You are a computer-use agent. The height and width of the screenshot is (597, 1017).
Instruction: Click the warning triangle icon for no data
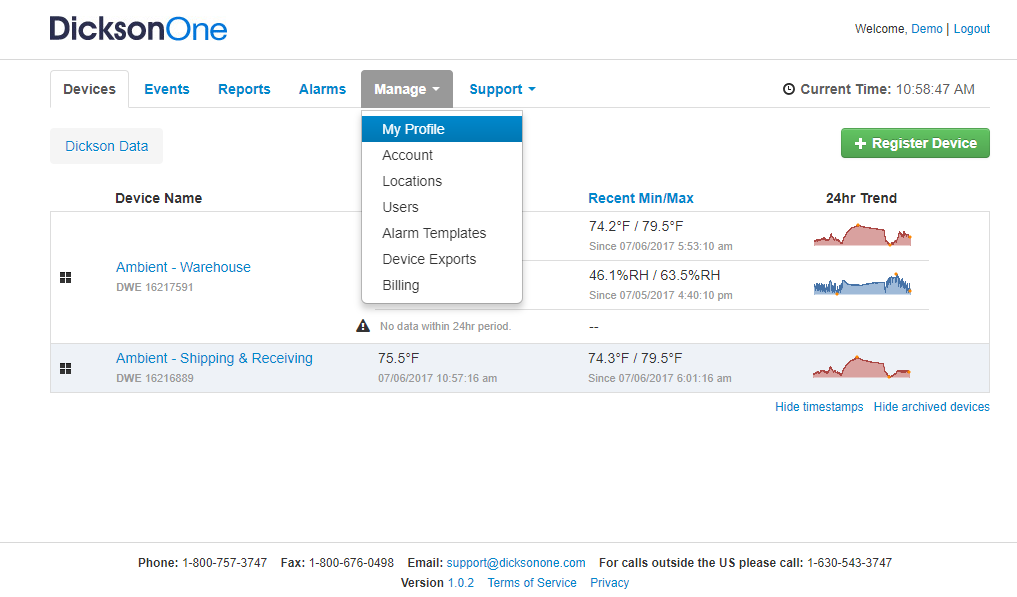pyautogui.click(x=363, y=326)
